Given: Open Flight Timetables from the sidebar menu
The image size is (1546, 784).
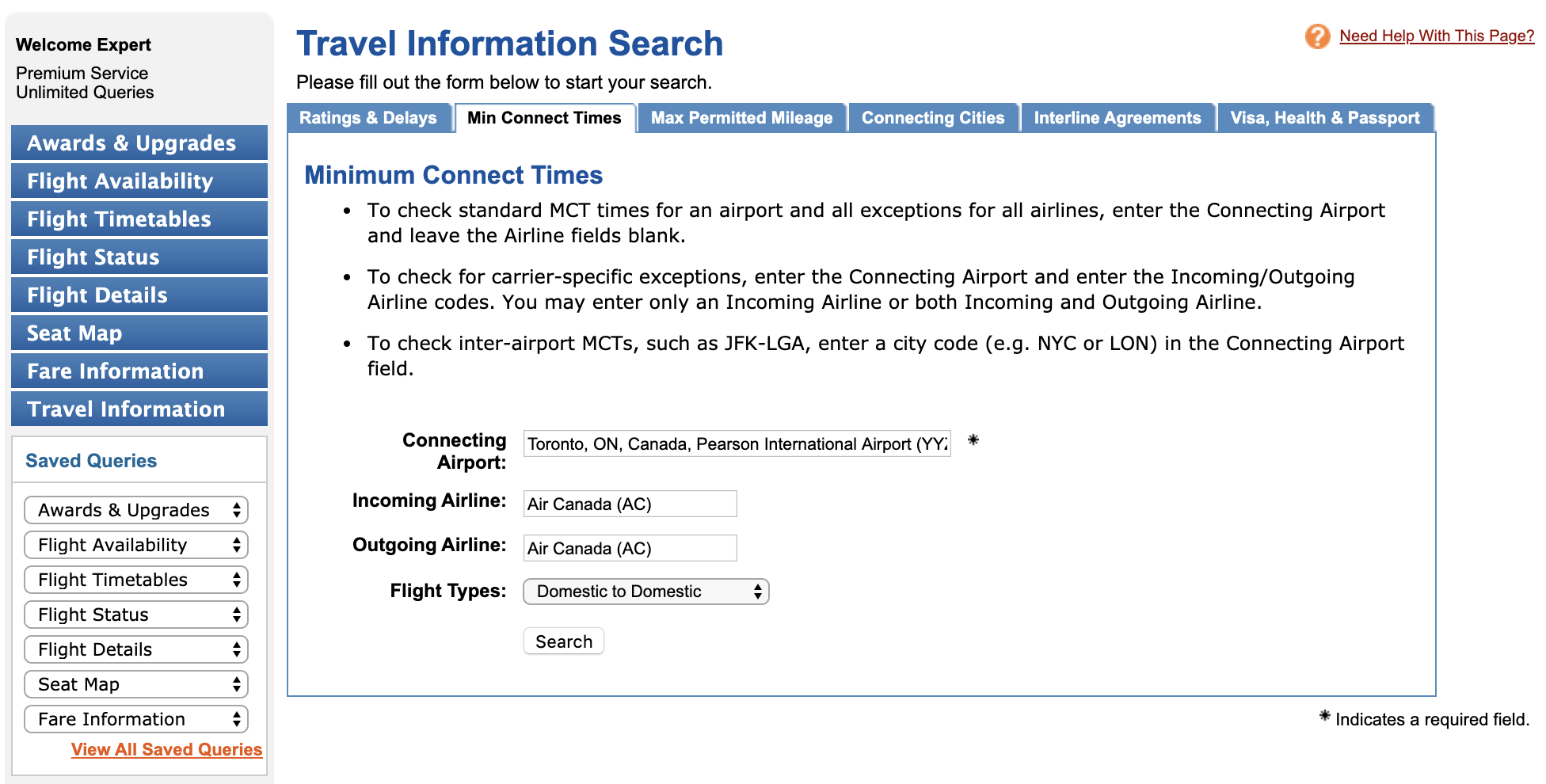Looking at the screenshot, I should [x=139, y=219].
